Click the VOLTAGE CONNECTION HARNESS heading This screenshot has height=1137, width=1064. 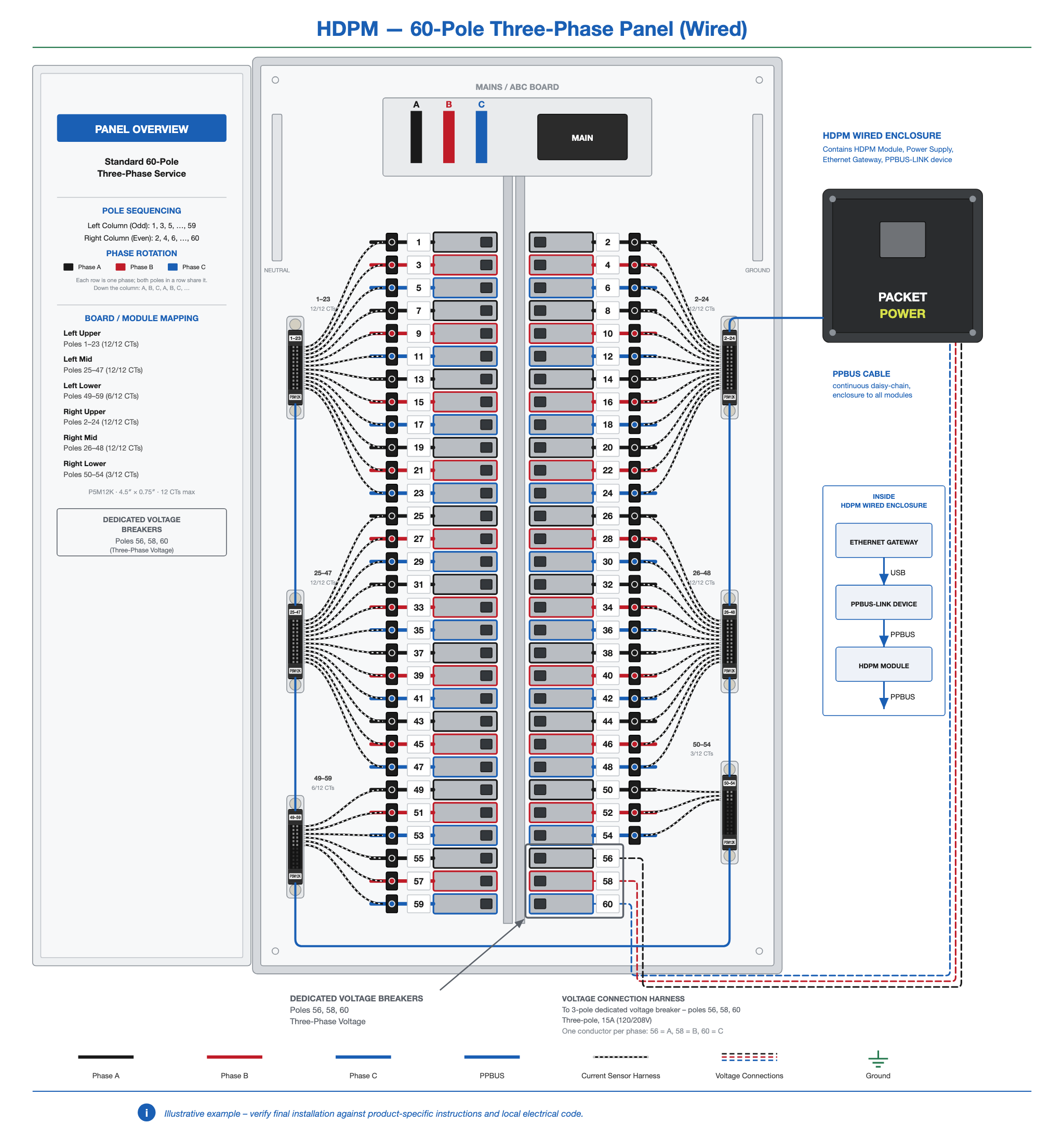pyautogui.click(x=622, y=999)
